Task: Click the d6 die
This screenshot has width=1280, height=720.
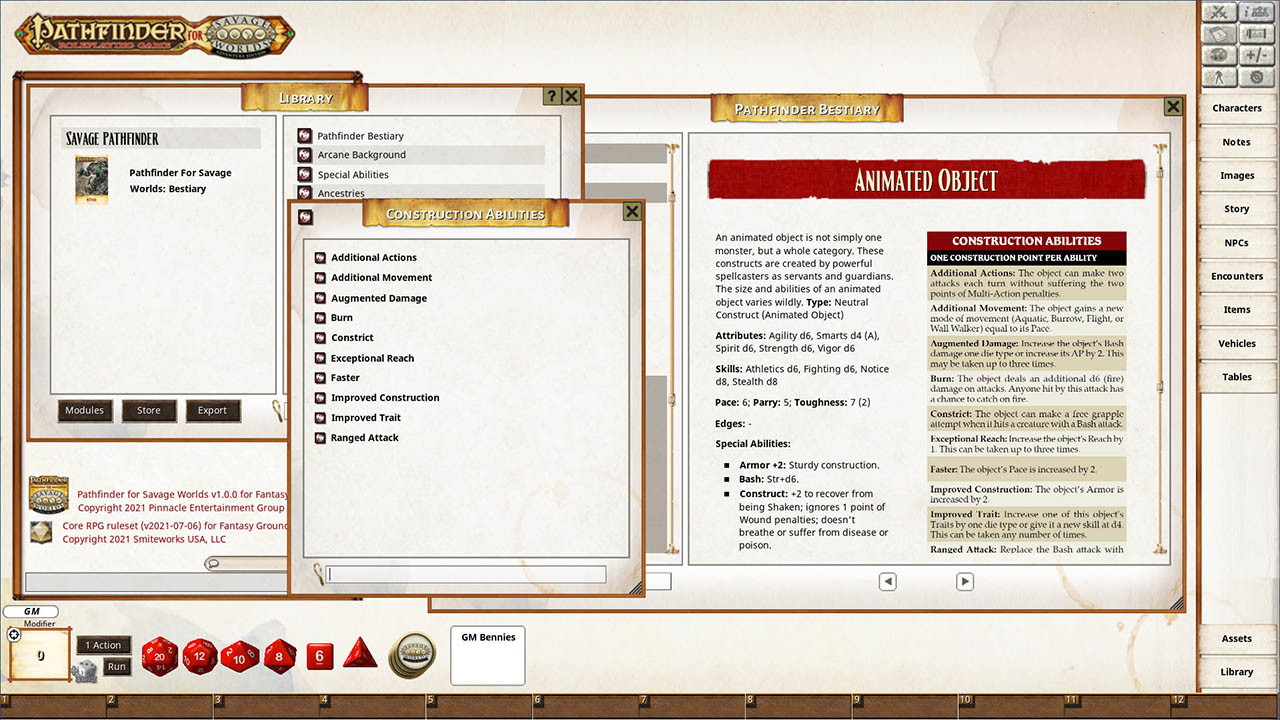Action: (x=320, y=656)
